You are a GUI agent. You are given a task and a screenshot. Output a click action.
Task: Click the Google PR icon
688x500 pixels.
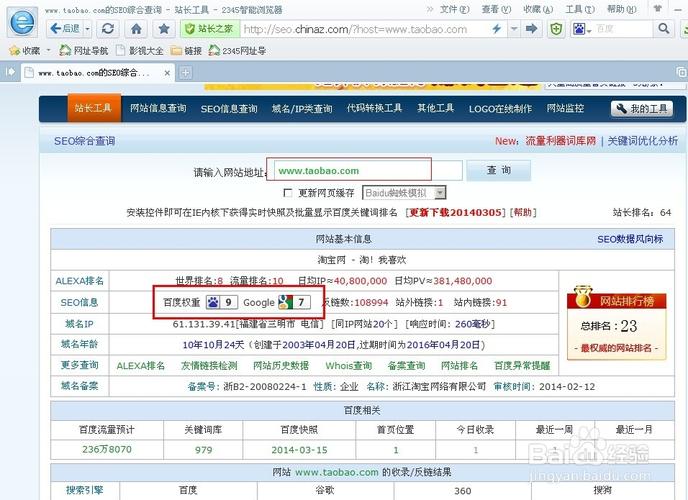click(285, 302)
